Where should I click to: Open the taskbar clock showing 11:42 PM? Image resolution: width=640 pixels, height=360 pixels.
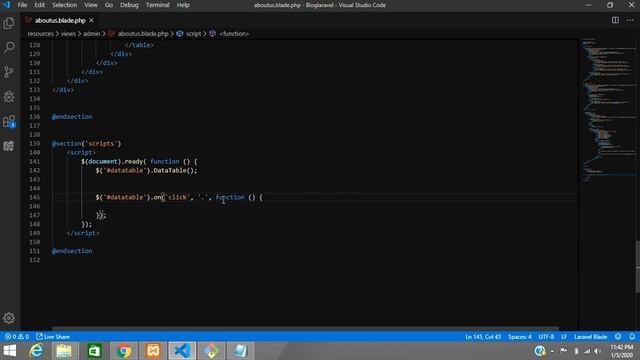click(x=622, y=351)
